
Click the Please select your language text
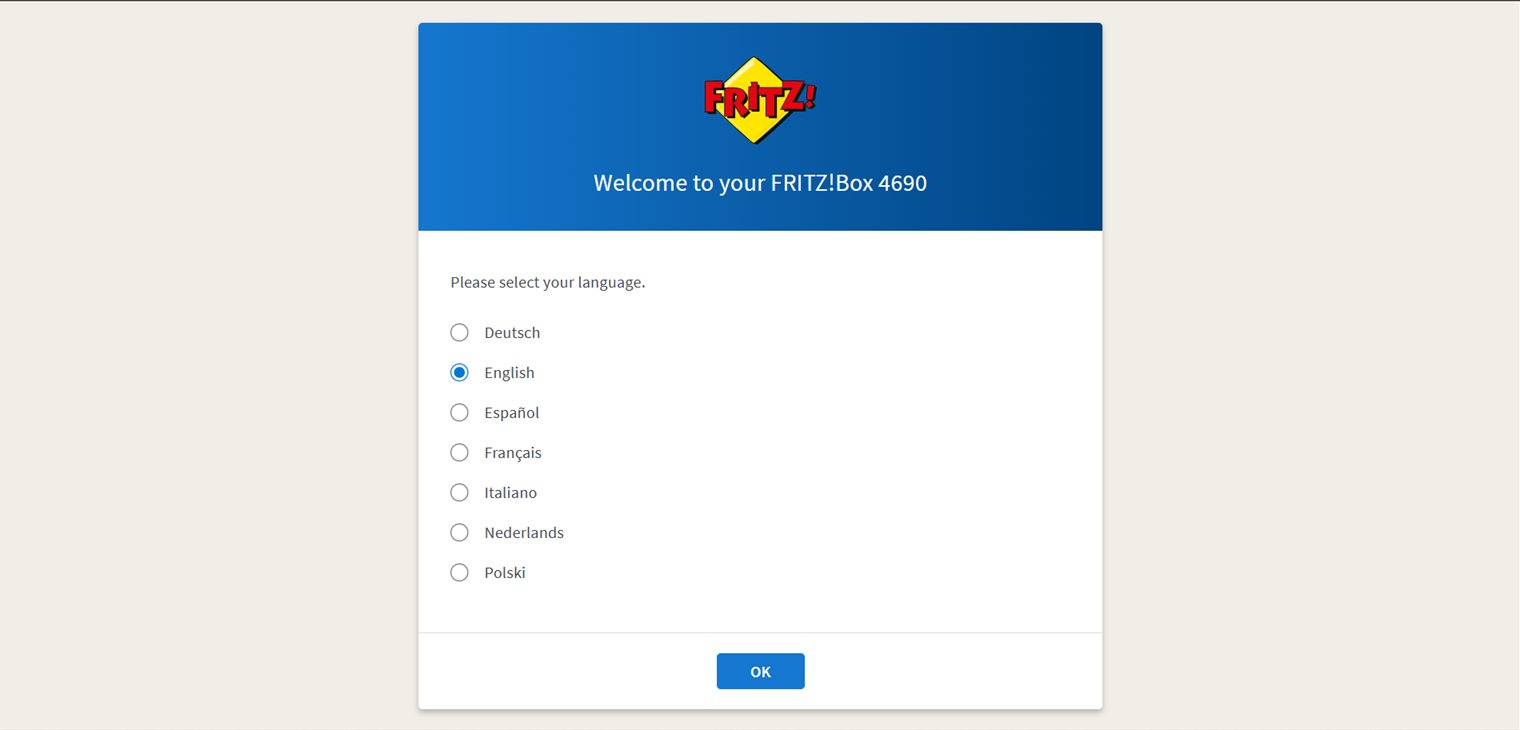pyautogui.click(x=548, y=282)
